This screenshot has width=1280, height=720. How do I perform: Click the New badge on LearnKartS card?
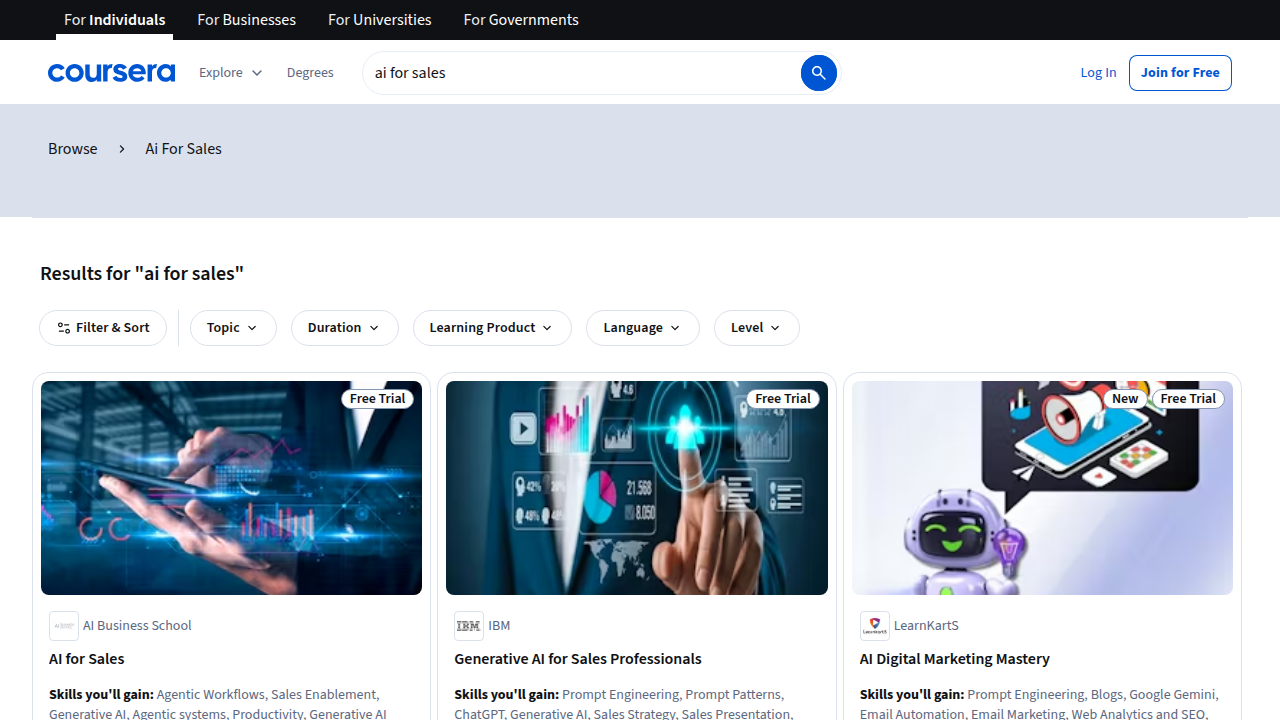tap(1125, 399)
